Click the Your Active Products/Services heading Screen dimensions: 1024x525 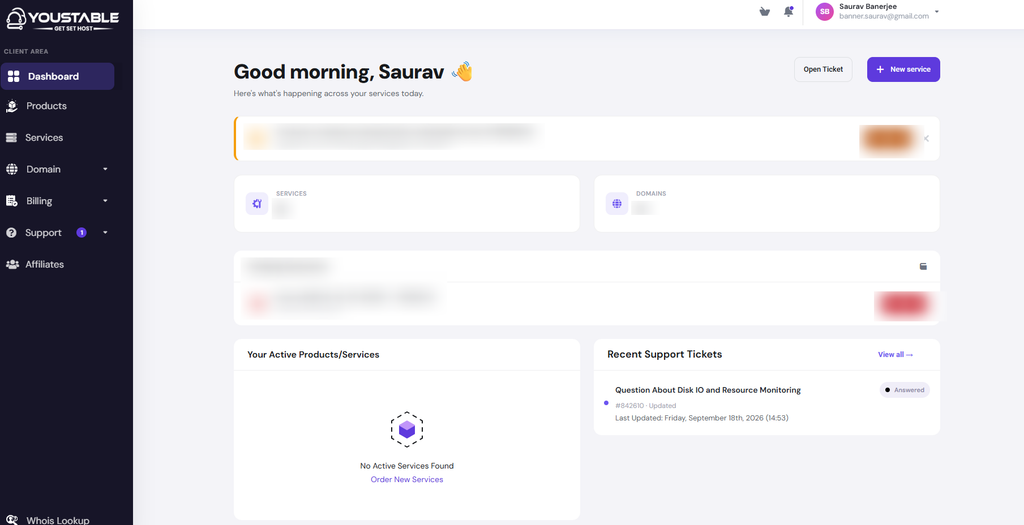tap(313, 355)
